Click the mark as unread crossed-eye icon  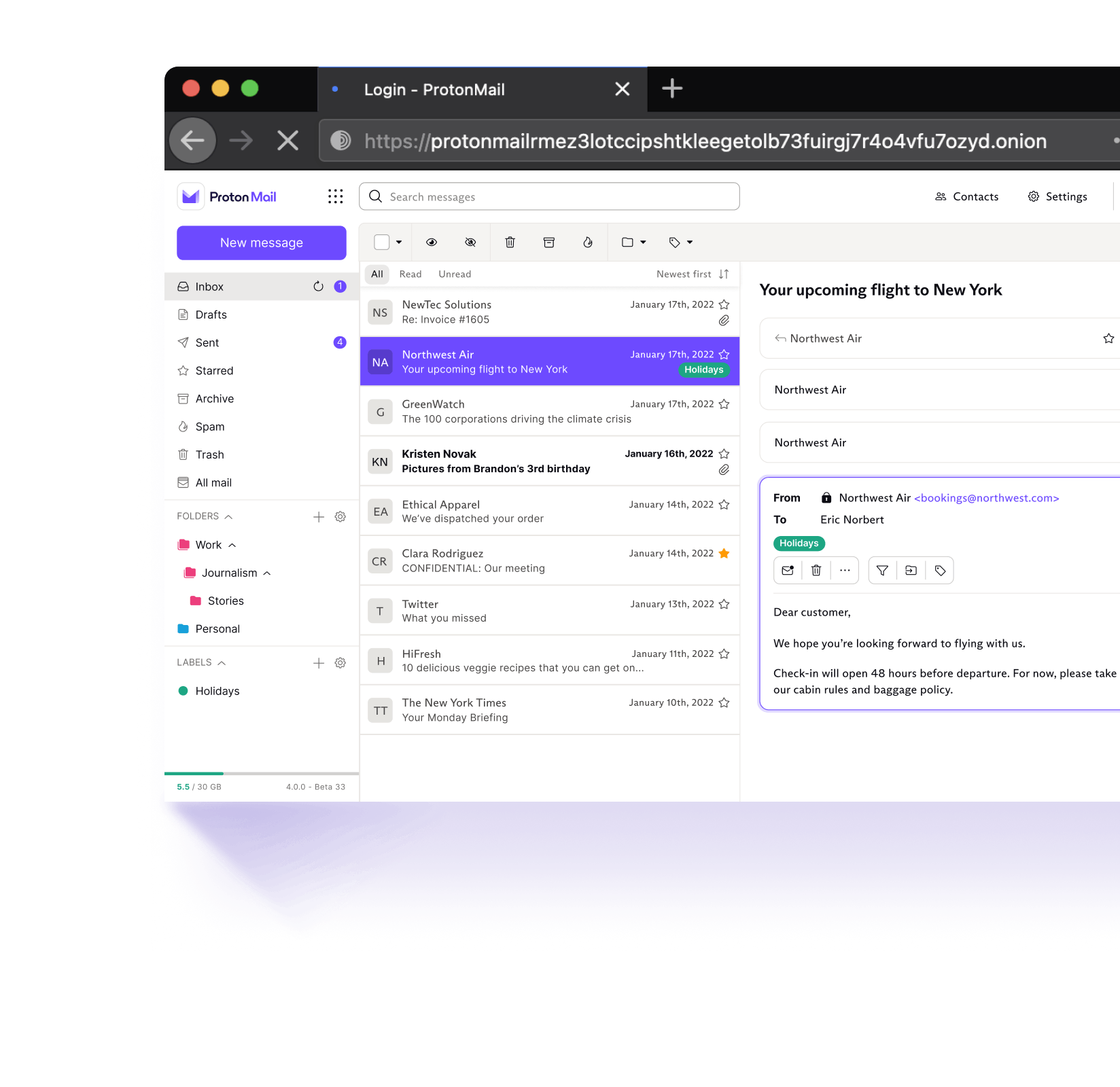(x=470, y=243)
